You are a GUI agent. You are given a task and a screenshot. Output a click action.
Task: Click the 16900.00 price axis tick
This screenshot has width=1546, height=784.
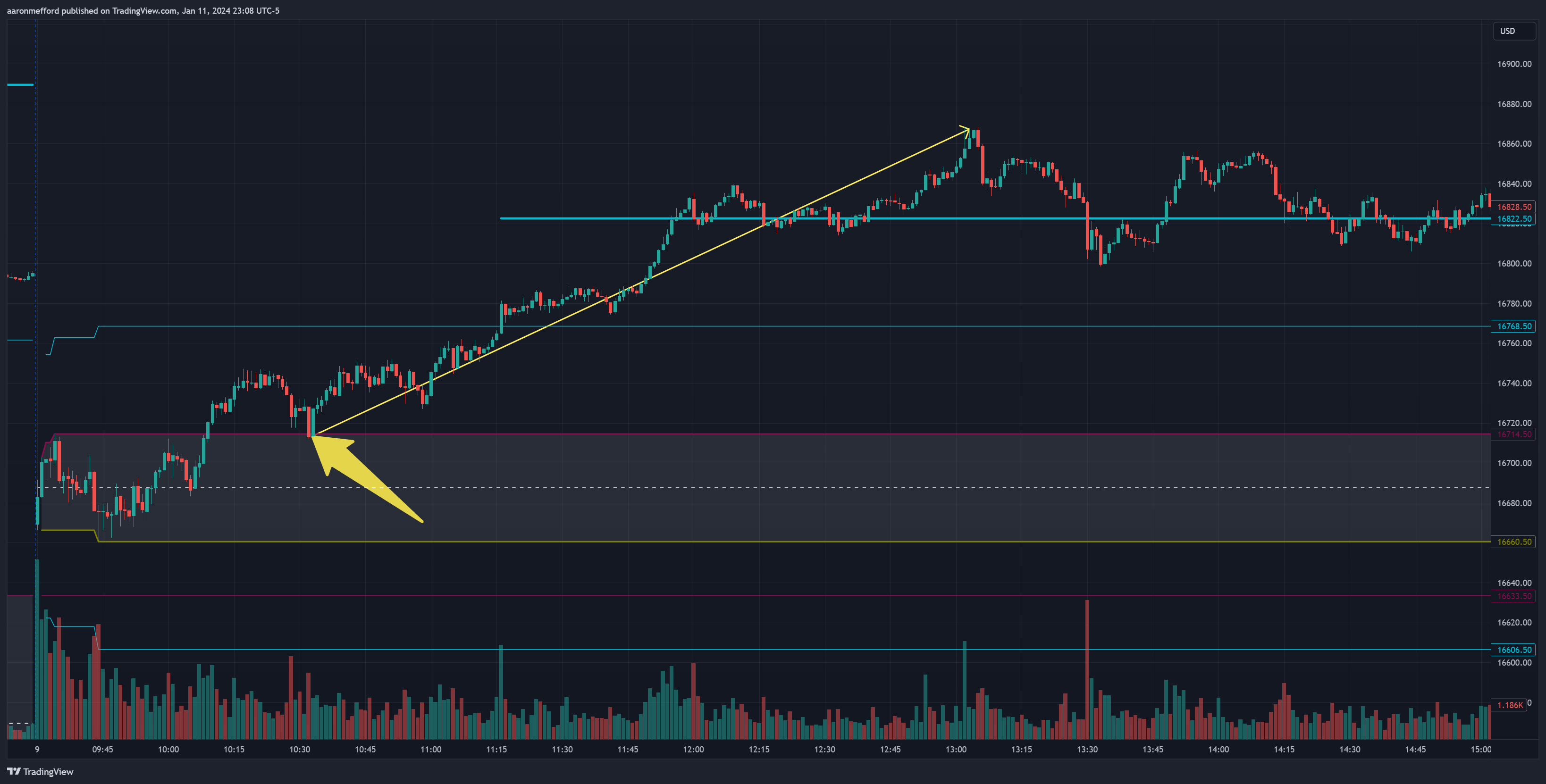point(1514,64)
